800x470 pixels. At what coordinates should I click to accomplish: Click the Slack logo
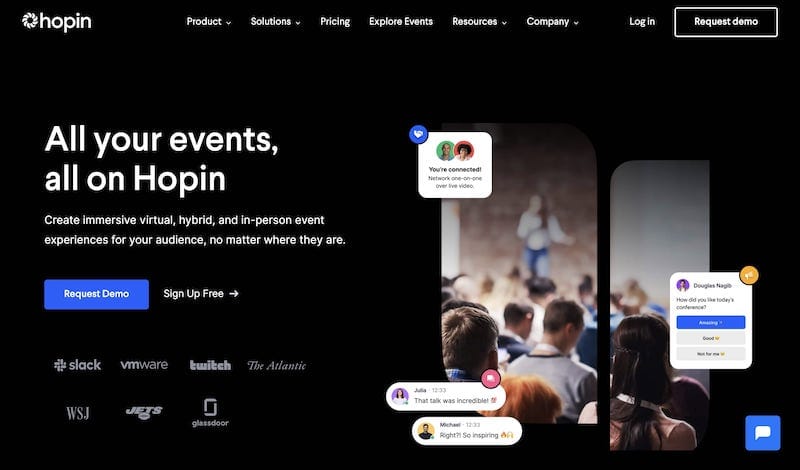click(78, 365)
